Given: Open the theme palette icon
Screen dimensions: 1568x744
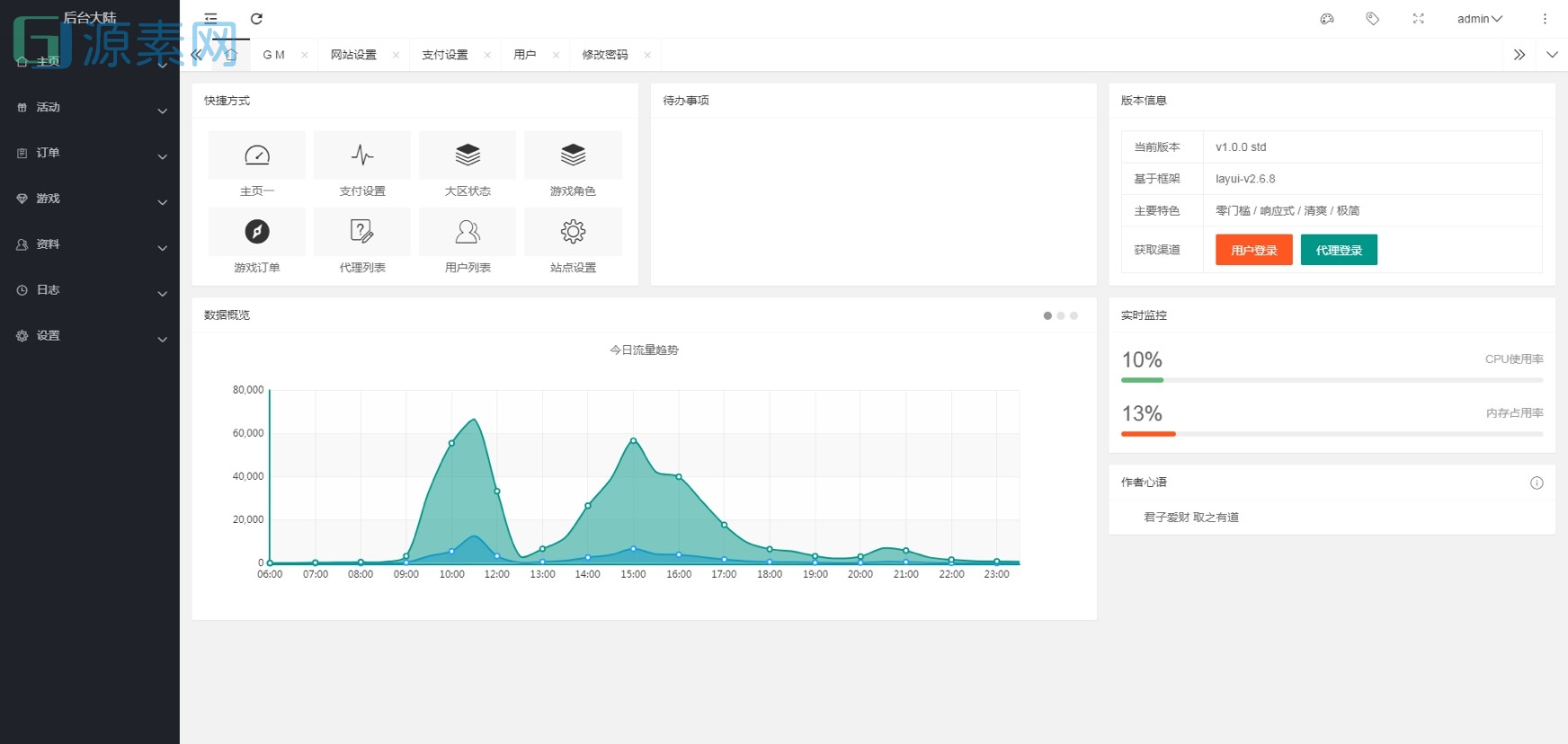Looking at the screenshot, I should (x=1326, y=19).
